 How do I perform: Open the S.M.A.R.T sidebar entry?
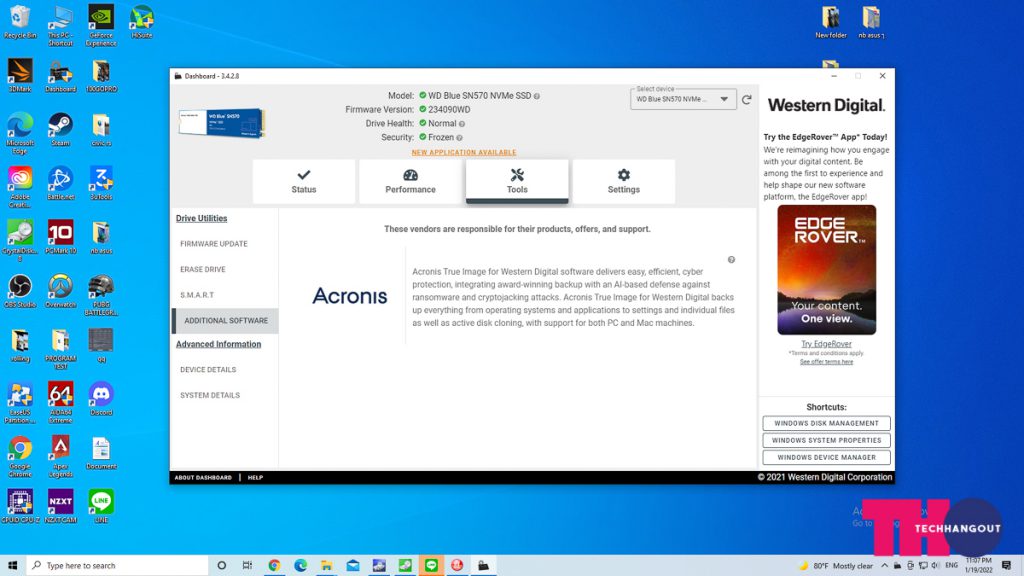[197, 295]
